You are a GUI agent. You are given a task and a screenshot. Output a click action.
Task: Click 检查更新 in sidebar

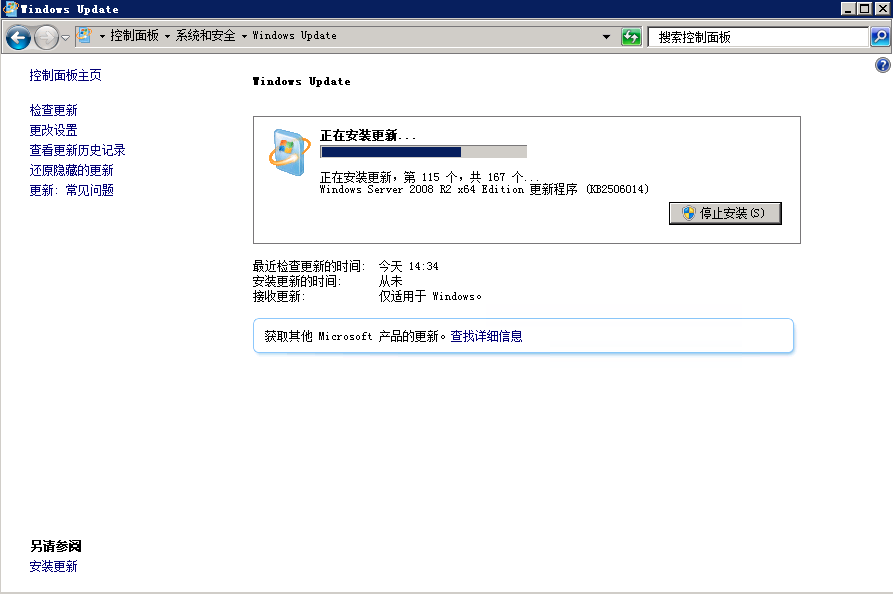point(54,110)
